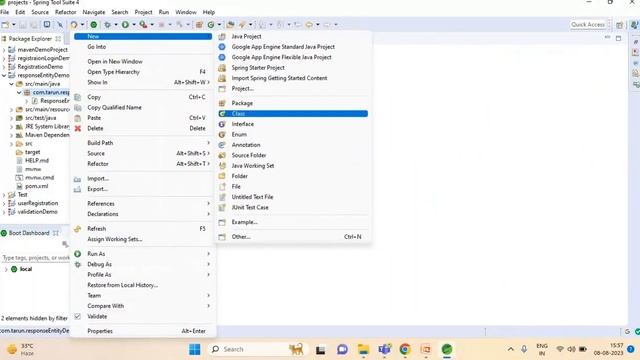The width and height of the screenshot is (640, 360).
Task: Click the Import... icon in context menu
Action: tap(78, 179)
